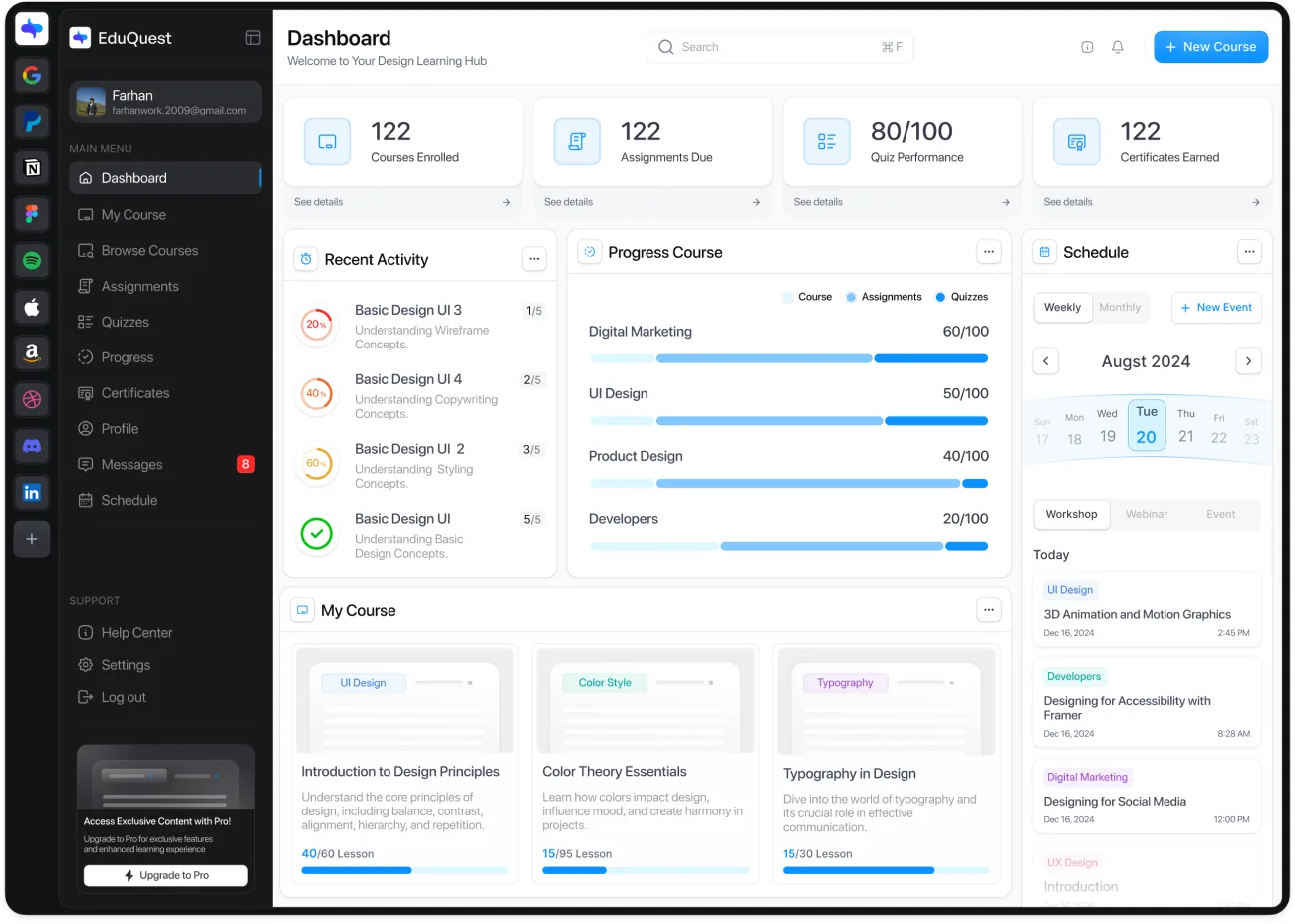Go to next month in calendar

(1249, 361)
